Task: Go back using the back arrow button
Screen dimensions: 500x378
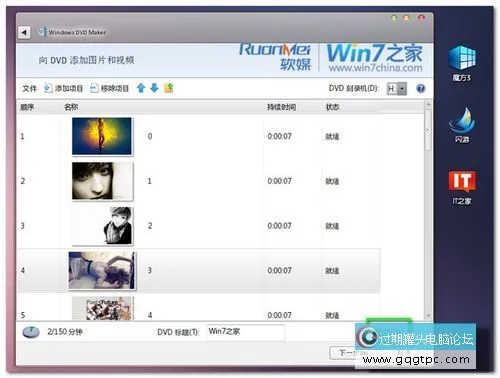Action: pyautogui.click(x=24, y=32)
